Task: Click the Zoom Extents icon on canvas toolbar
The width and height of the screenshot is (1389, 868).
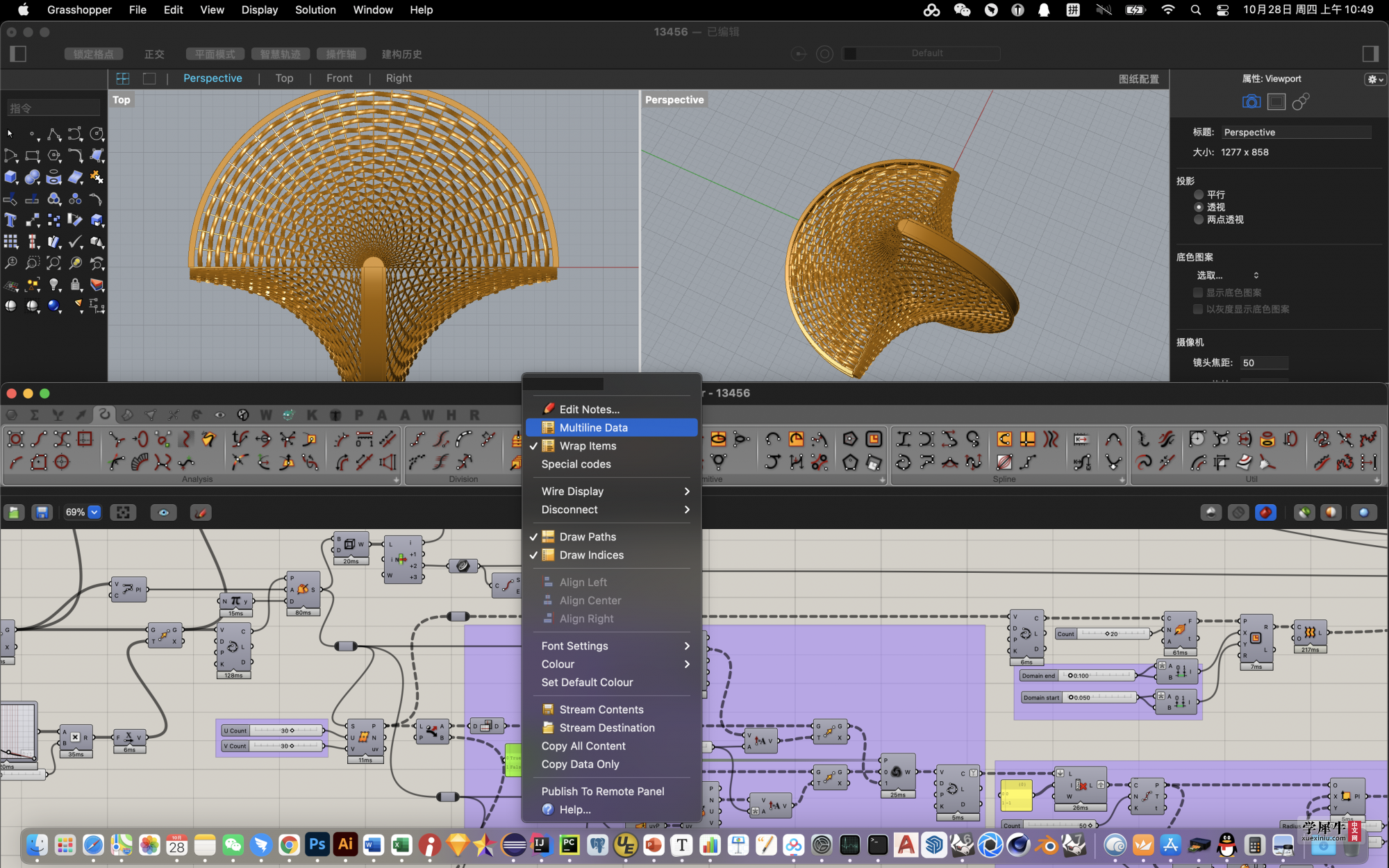Action: [124, 512]
